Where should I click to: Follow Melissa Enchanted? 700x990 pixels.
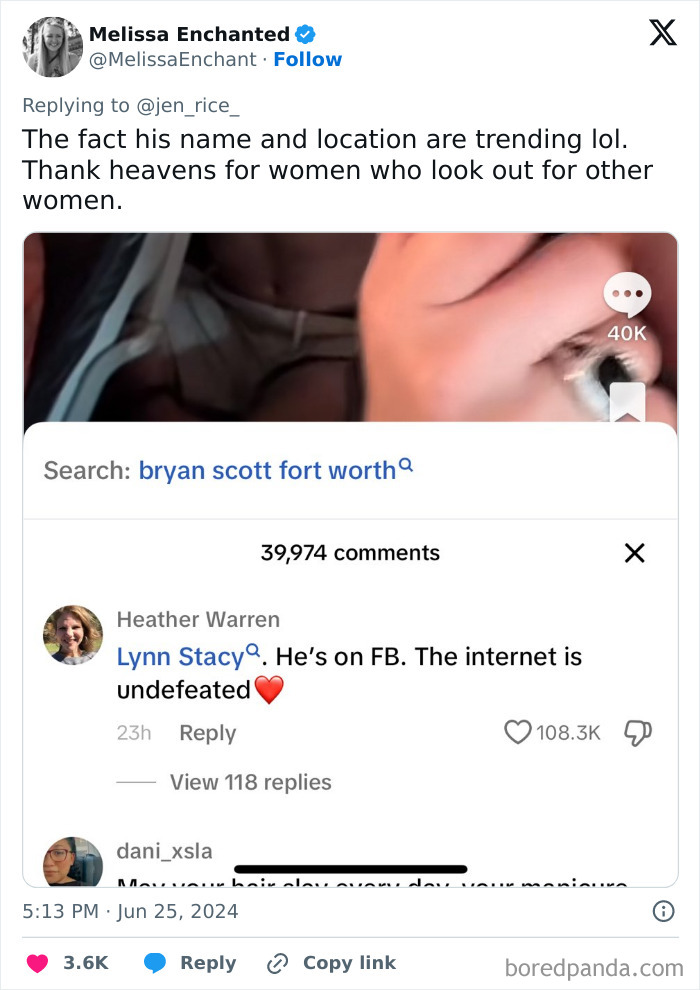pos(308,60)
